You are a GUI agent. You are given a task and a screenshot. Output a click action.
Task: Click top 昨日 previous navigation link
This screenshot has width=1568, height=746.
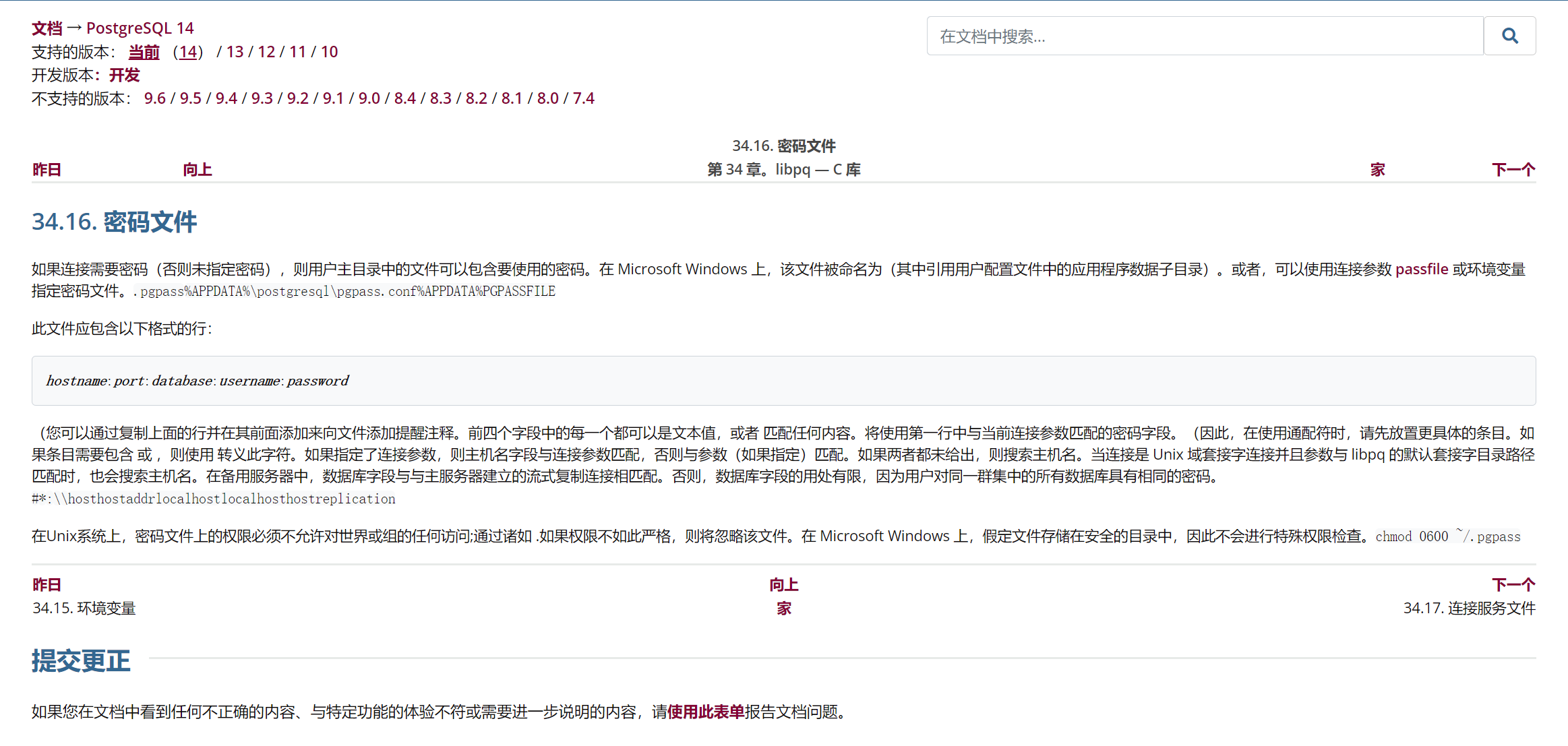coord(47,169)
